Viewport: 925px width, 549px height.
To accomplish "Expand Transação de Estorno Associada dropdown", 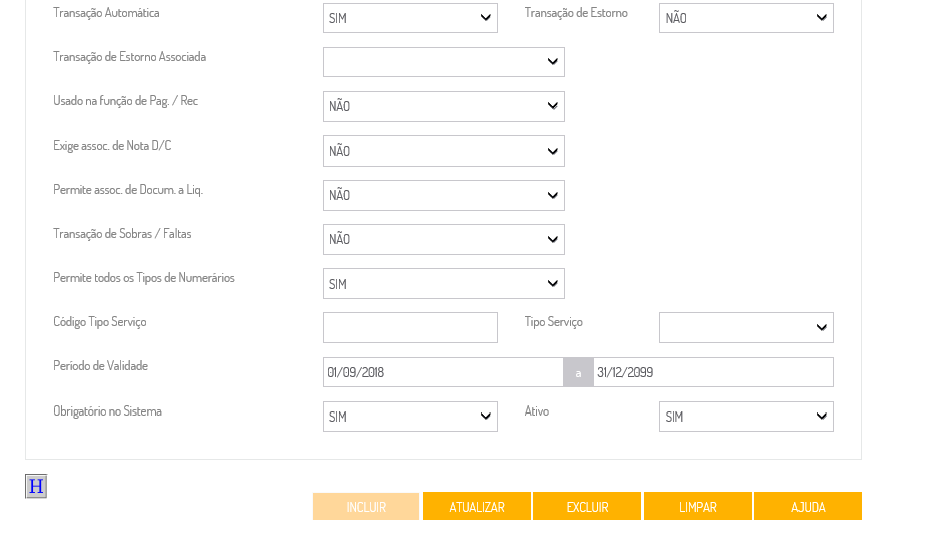I will (x=443, y=62).
